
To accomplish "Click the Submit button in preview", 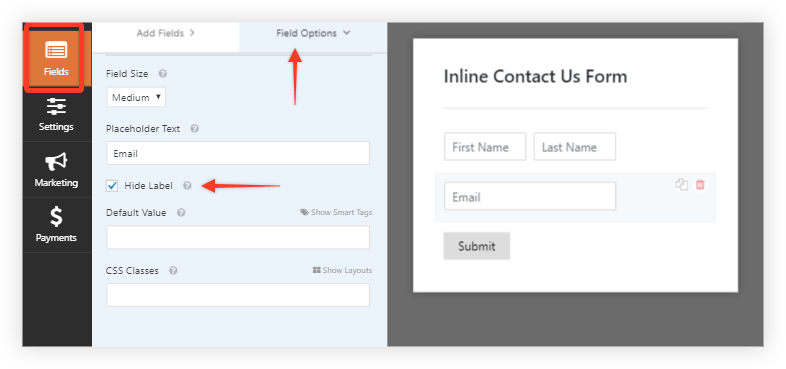I will coord(477,246).
